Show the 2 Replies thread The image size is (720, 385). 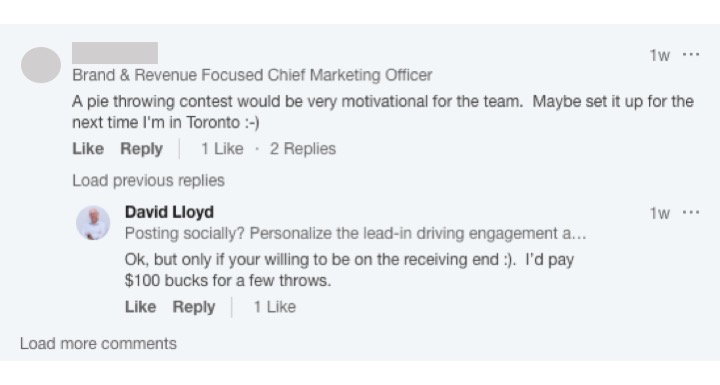click(303, 149)
